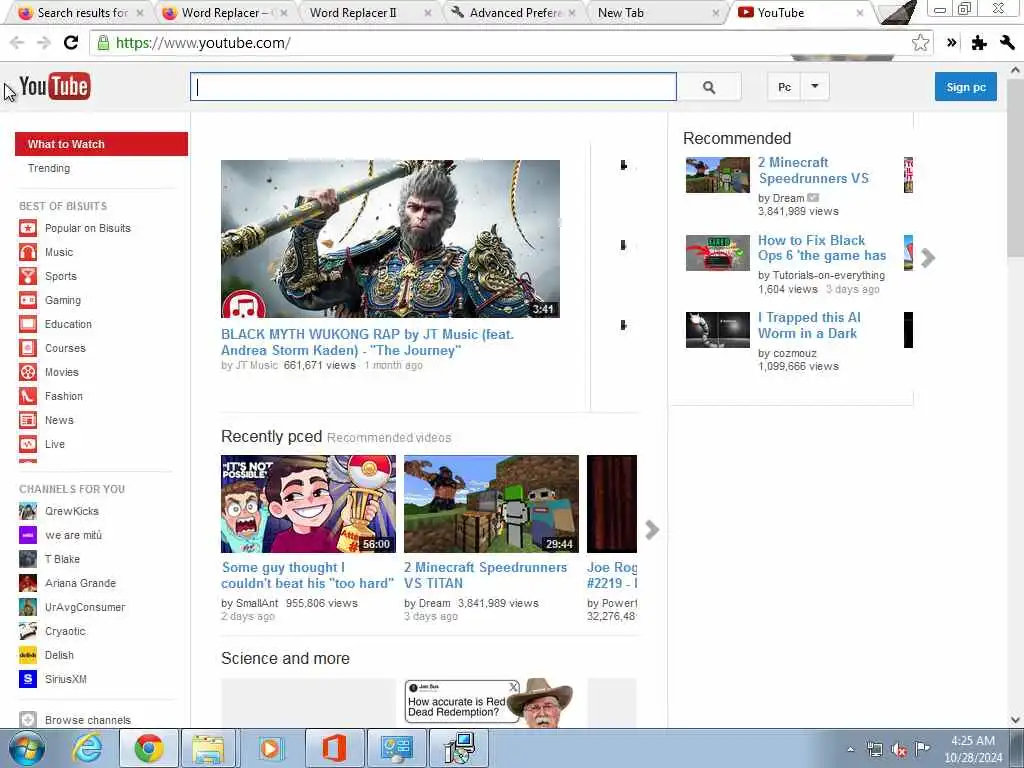This screenshot has width=1024, height=768.
Task: Click the Pc button
Action: (784, 87)
